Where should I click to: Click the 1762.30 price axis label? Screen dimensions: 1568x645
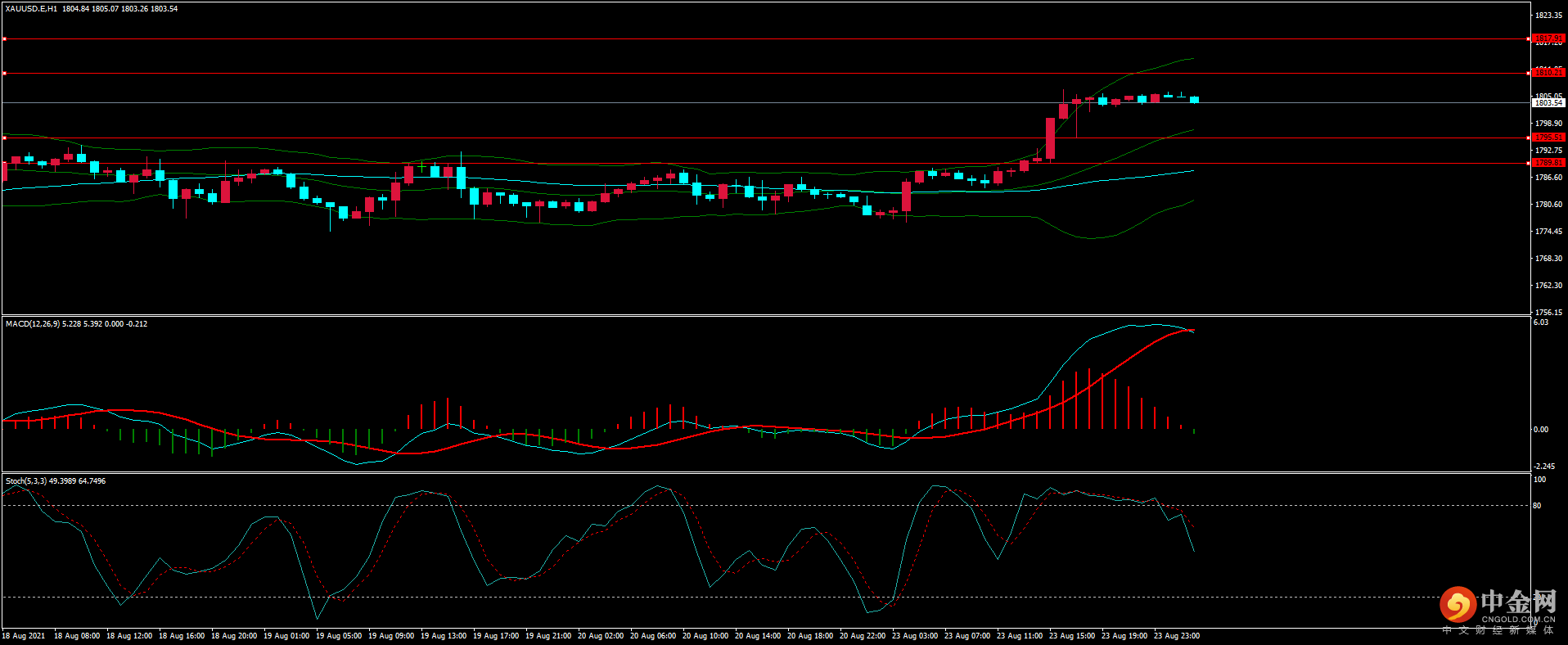(1548, 286)
